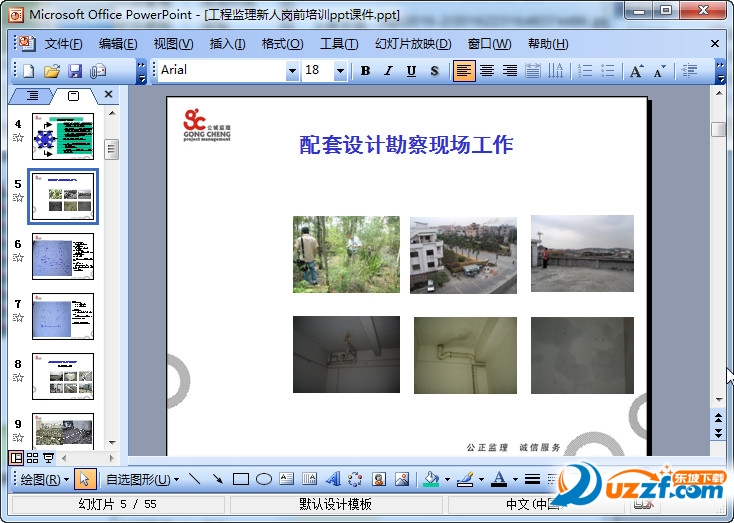Open the 自选图形(U) AutoShapes menu
Viewport: 734px width, 523px height.
[x=143, y=479]
